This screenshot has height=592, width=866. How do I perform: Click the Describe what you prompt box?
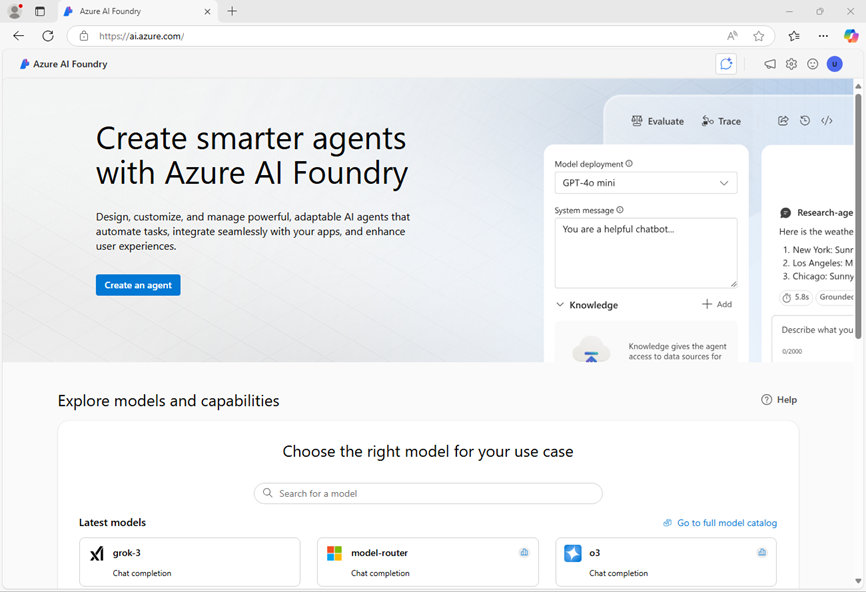(x=812, y=339)
